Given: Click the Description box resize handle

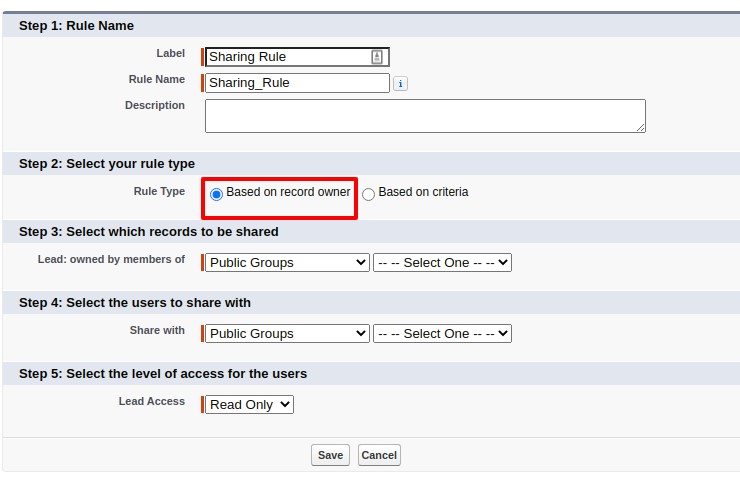Looking at the screenshot, I should point(640,127).
